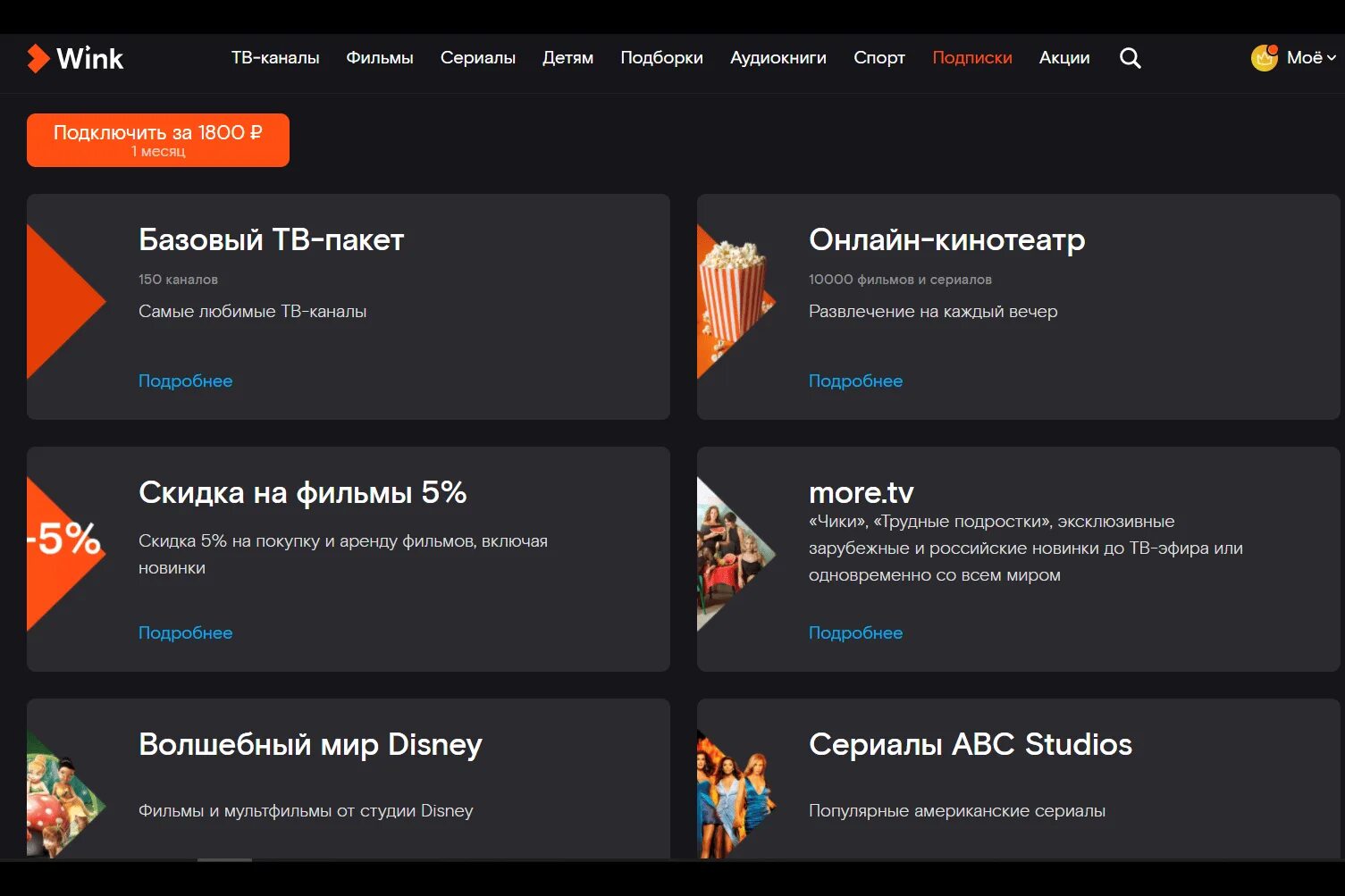Image resolution: width=1345 pixels, height=896 pixels.
Task: Click Подробнее under Скидка на фильмы 5%
Action: coord(185,632)
